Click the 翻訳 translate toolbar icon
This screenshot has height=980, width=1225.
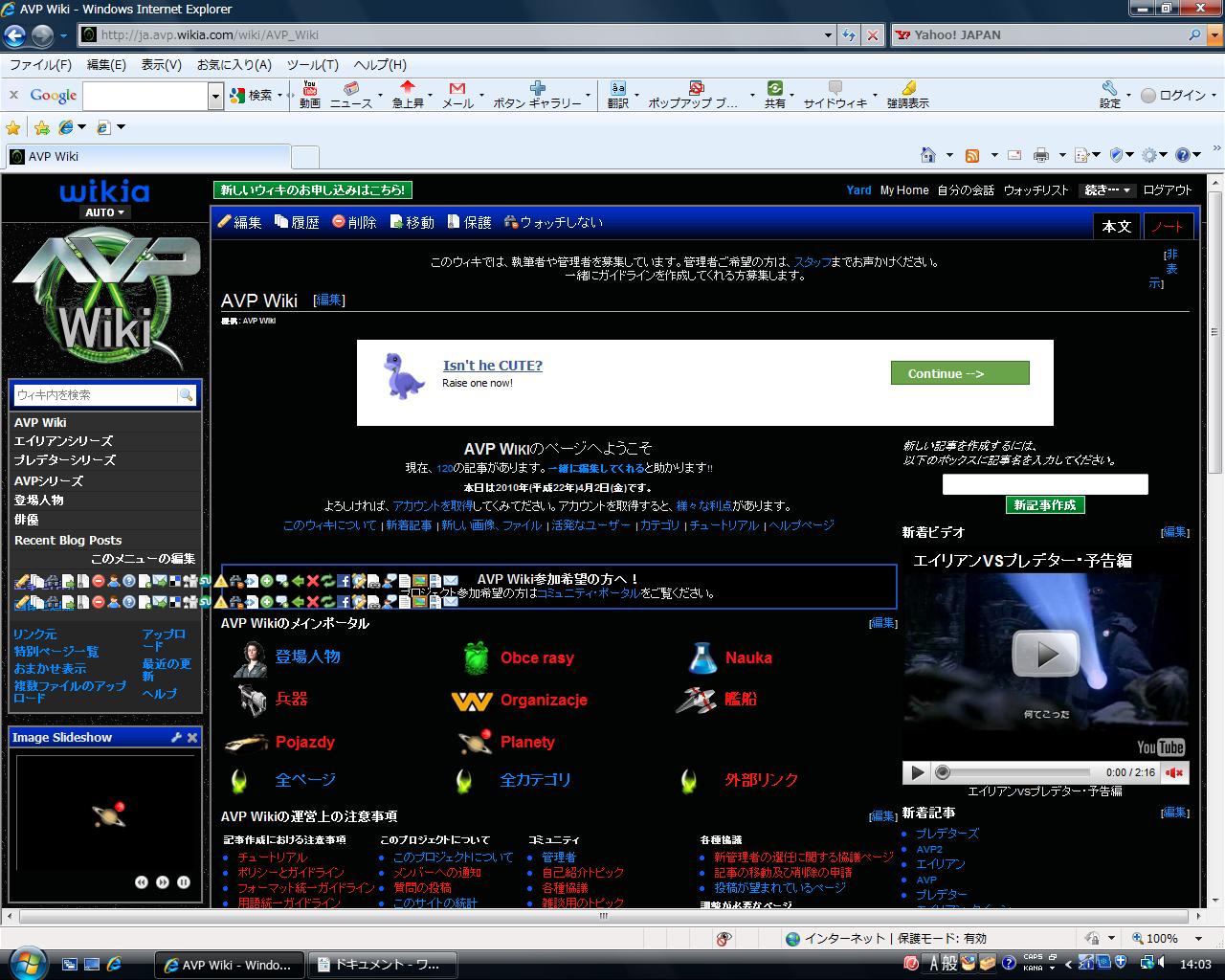618,95
